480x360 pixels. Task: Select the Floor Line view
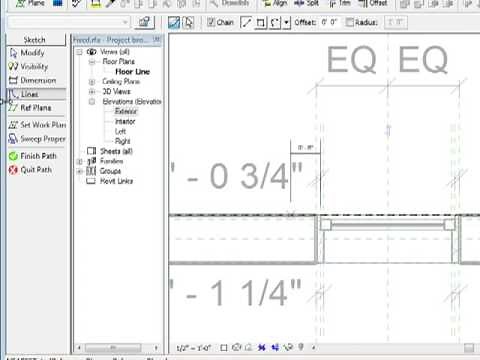pos(132,72)
